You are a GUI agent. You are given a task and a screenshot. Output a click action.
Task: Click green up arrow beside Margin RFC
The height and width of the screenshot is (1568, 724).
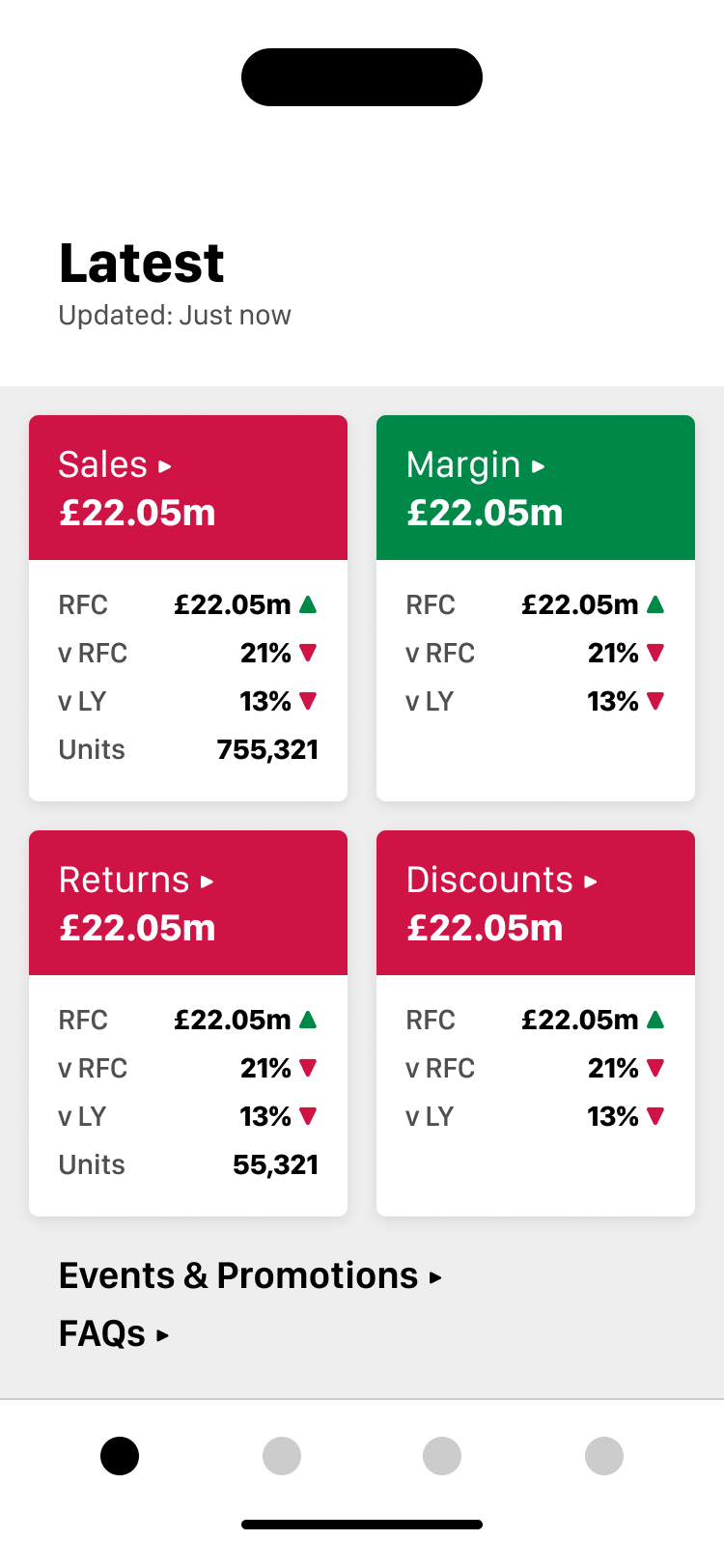[x=655, y=604]
